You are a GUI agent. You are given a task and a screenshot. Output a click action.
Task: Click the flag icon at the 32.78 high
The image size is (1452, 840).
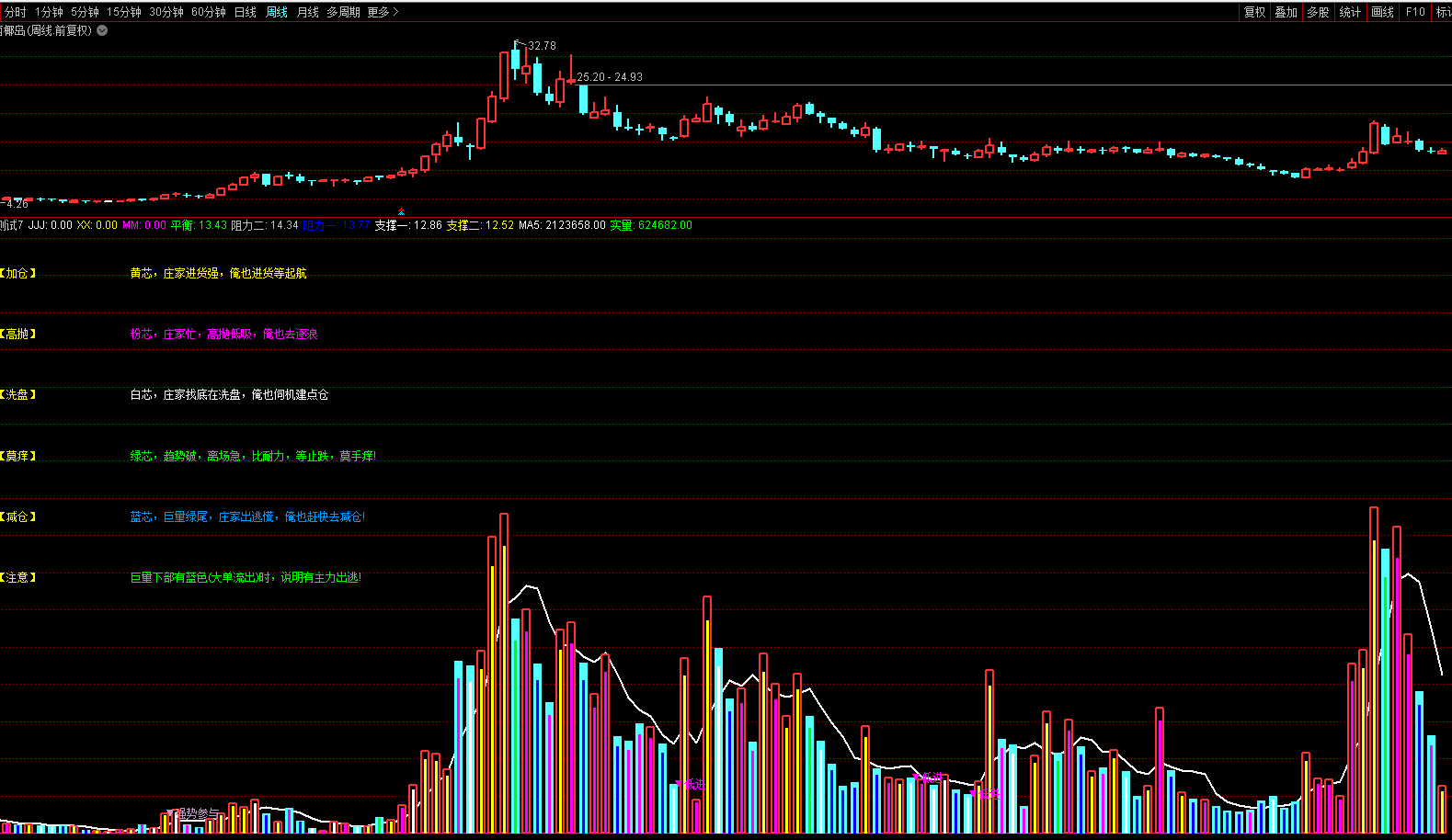[520, 43]
